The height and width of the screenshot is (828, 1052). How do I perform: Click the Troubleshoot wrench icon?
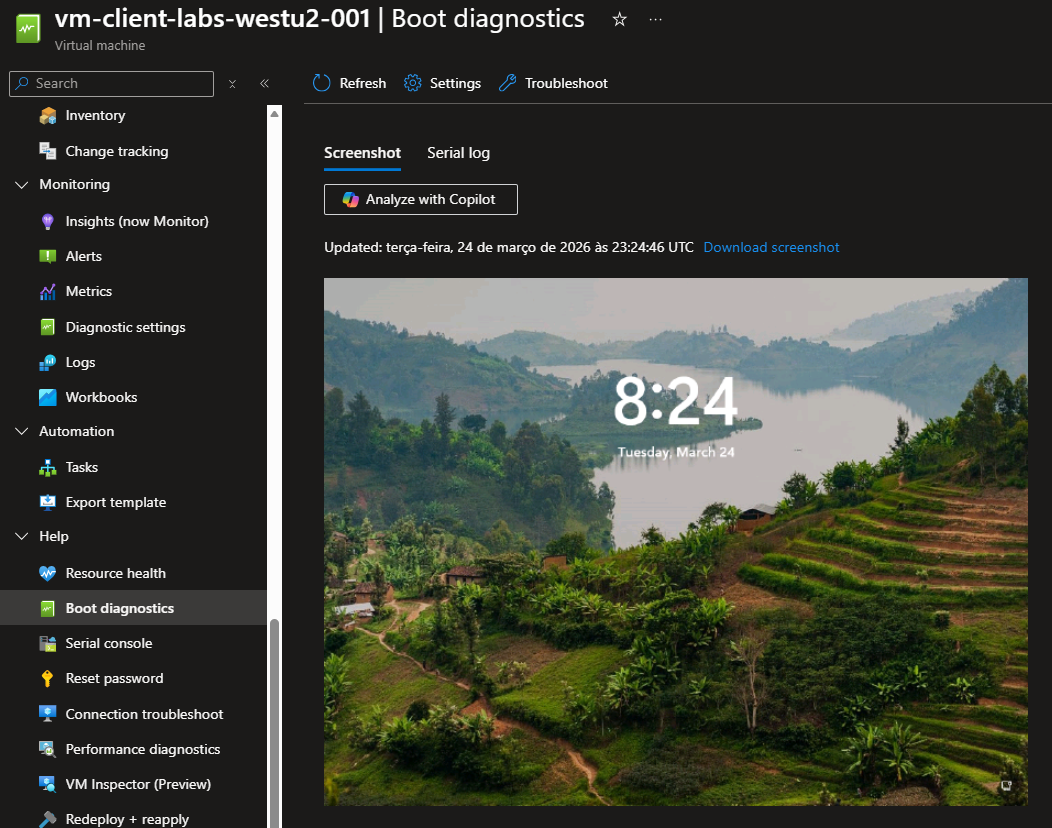tap(508, 83)
